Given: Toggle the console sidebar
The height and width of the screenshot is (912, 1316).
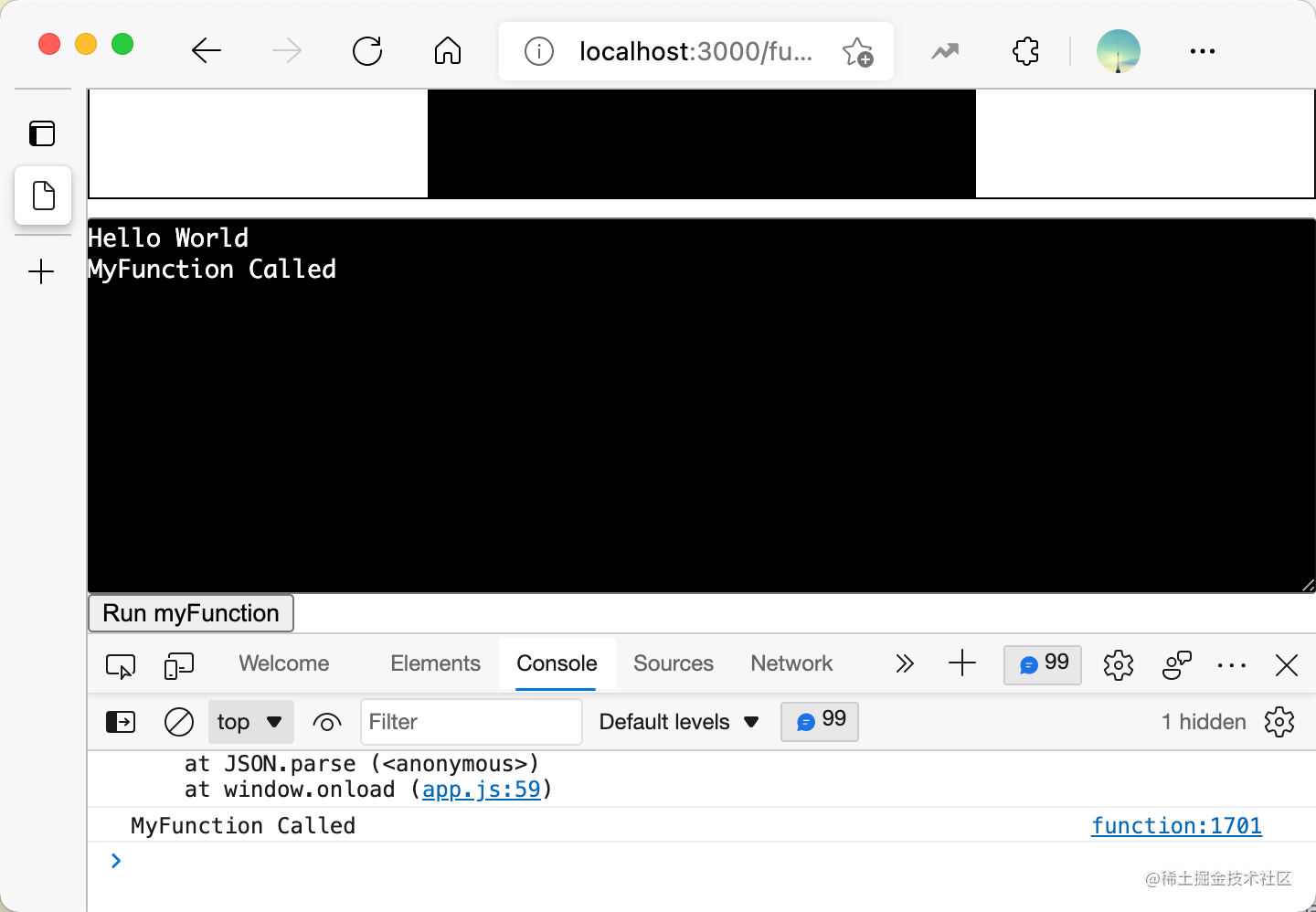Looking at the screenshot, I should pos(121,722).
